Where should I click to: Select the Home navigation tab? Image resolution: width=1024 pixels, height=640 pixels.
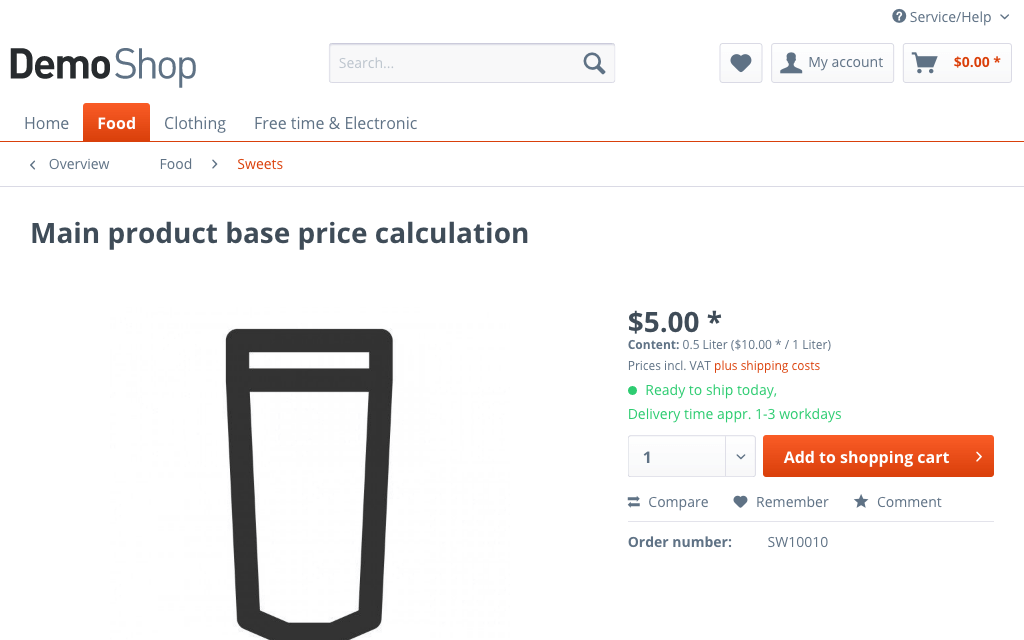(47, 123)
